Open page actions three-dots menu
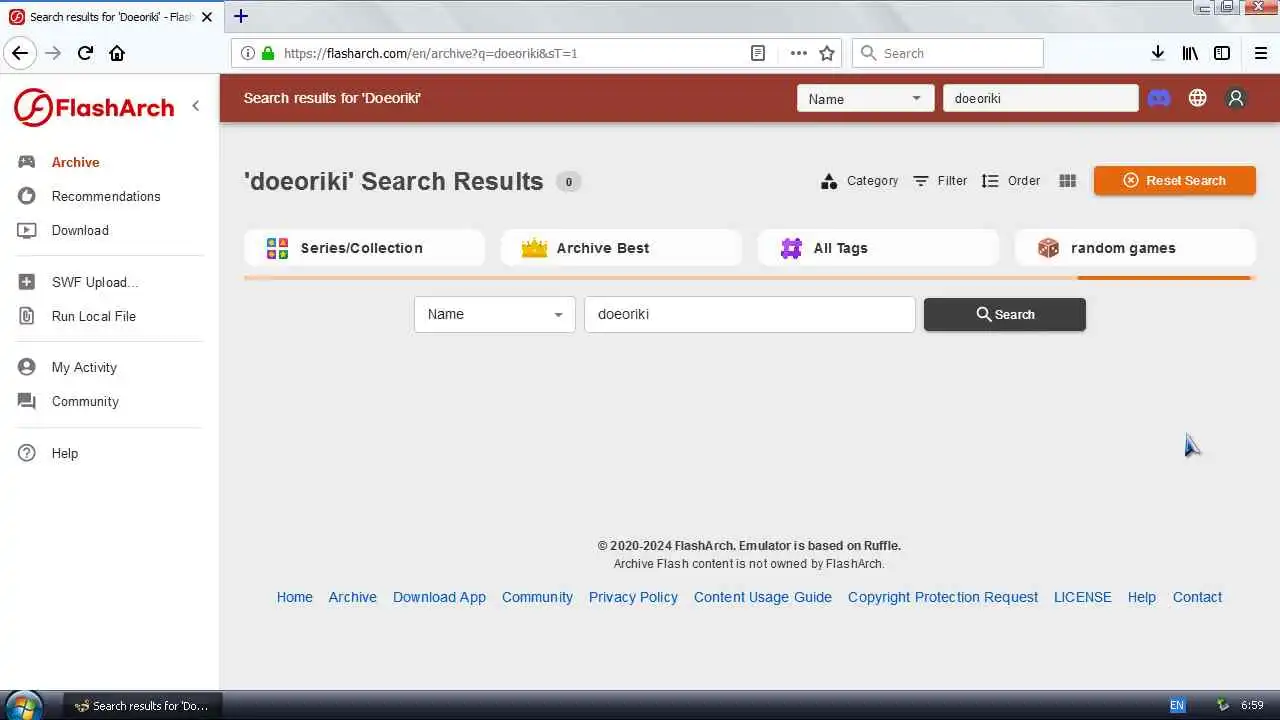The image size is (1280, 720). click(x=798, y=53)
